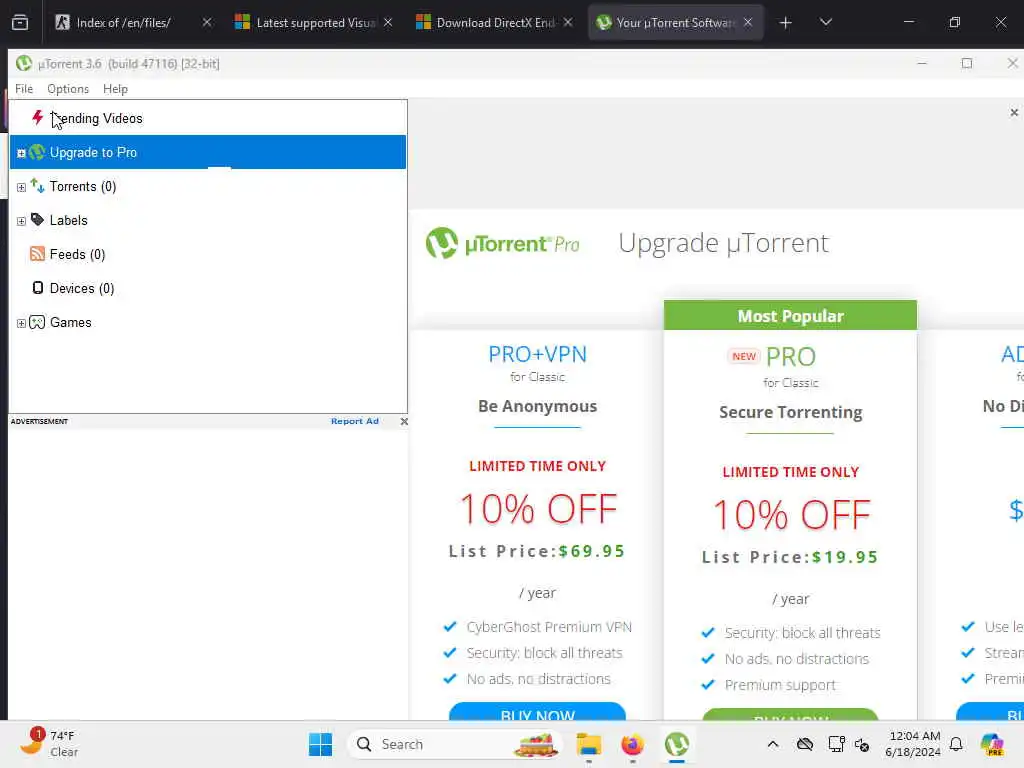Select Trending Videos in sidebar
The image size is (1024, 768).
pos(208,118)
